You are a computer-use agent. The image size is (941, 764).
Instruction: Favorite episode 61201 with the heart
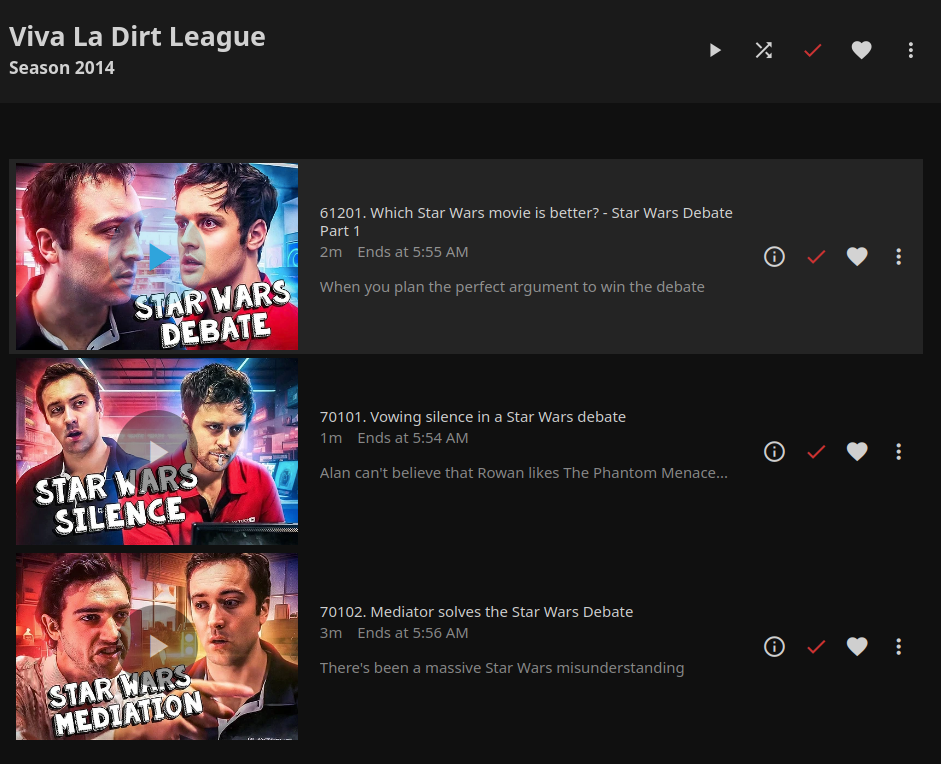(x=857, y=257)
